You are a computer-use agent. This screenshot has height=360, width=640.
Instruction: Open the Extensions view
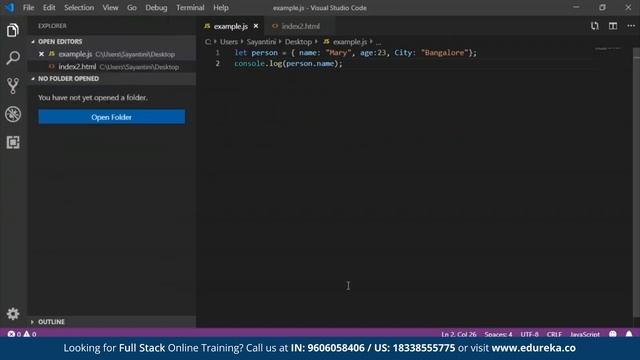13,142
